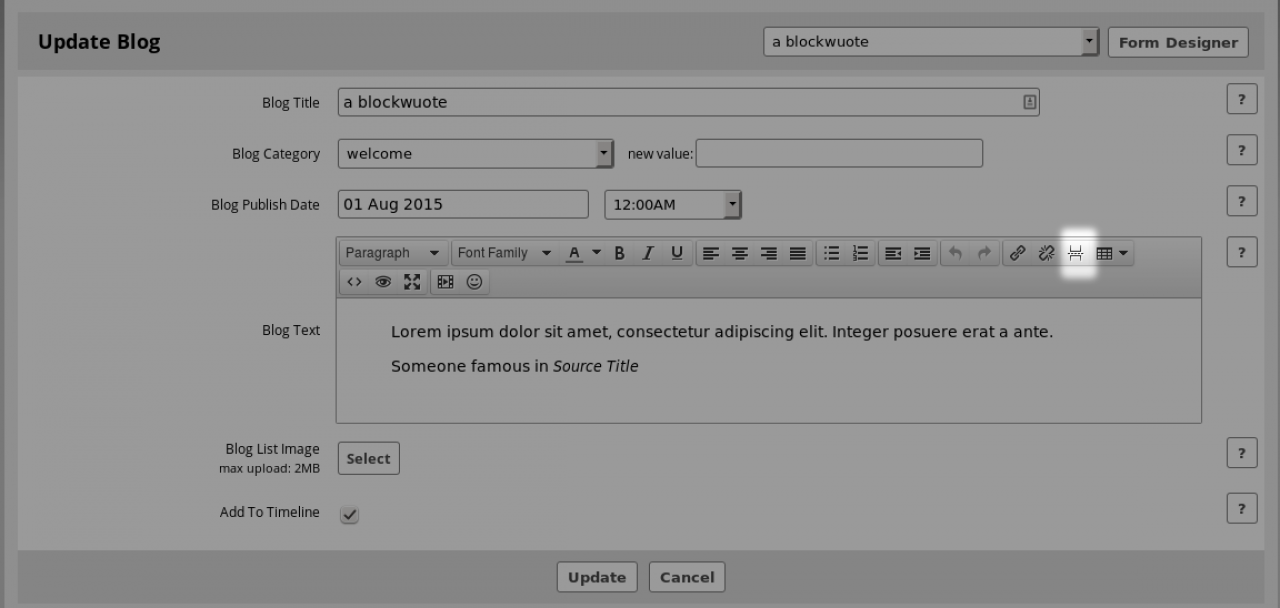Open the Blog Category welcome dropdown
The height and width of the screenshot is (608, 1280).
[x=476, y=153]
